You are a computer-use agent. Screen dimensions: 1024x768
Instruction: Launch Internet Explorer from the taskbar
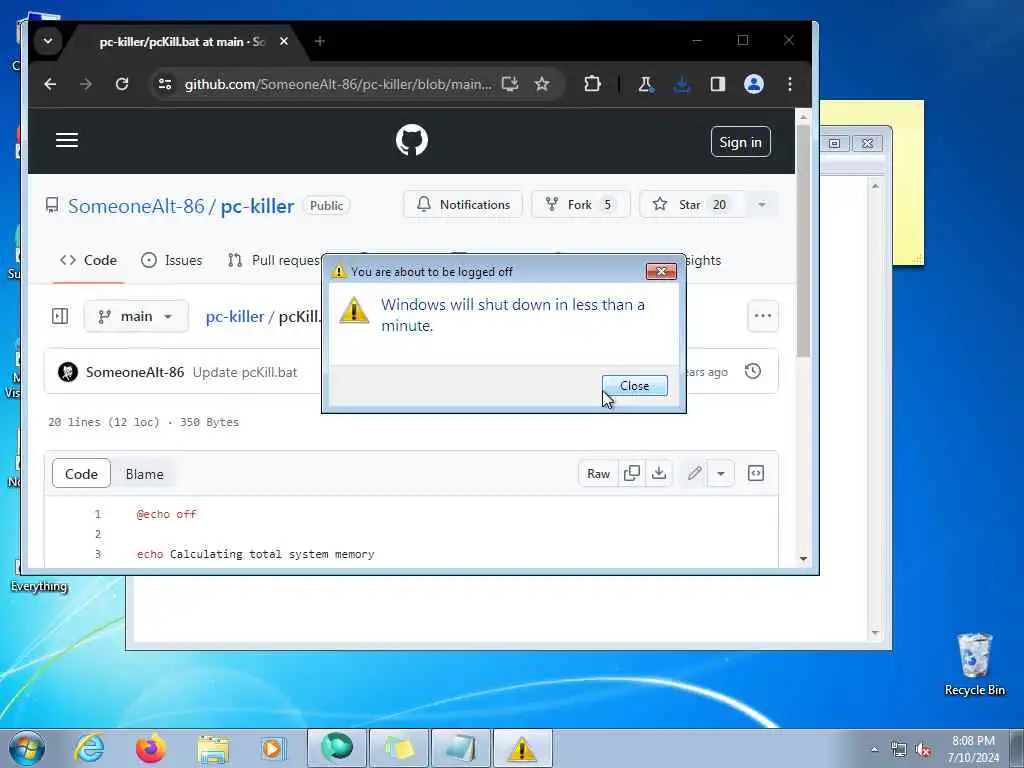[89, 748]
